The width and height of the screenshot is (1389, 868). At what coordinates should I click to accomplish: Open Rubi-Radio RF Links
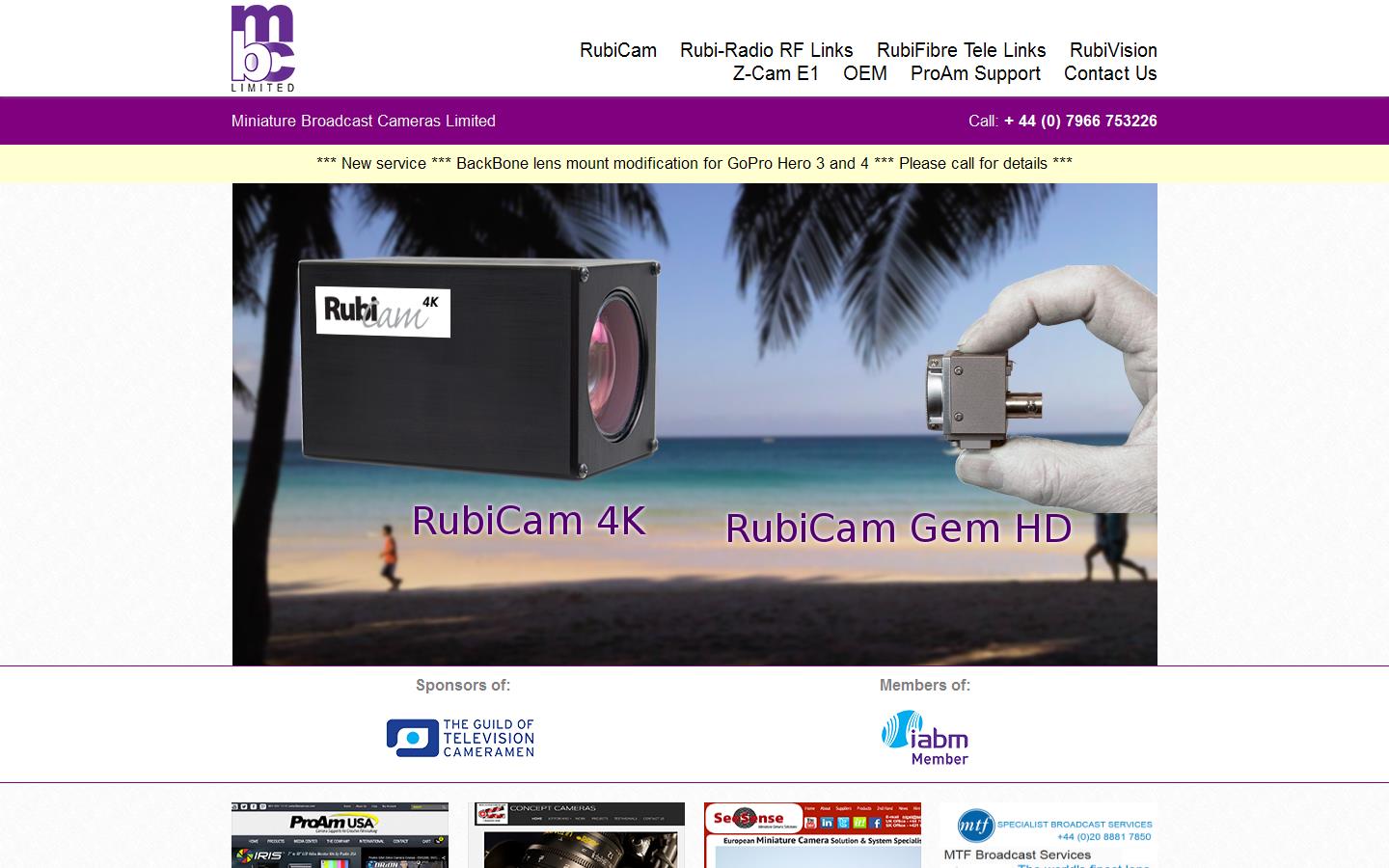point(766,50)
